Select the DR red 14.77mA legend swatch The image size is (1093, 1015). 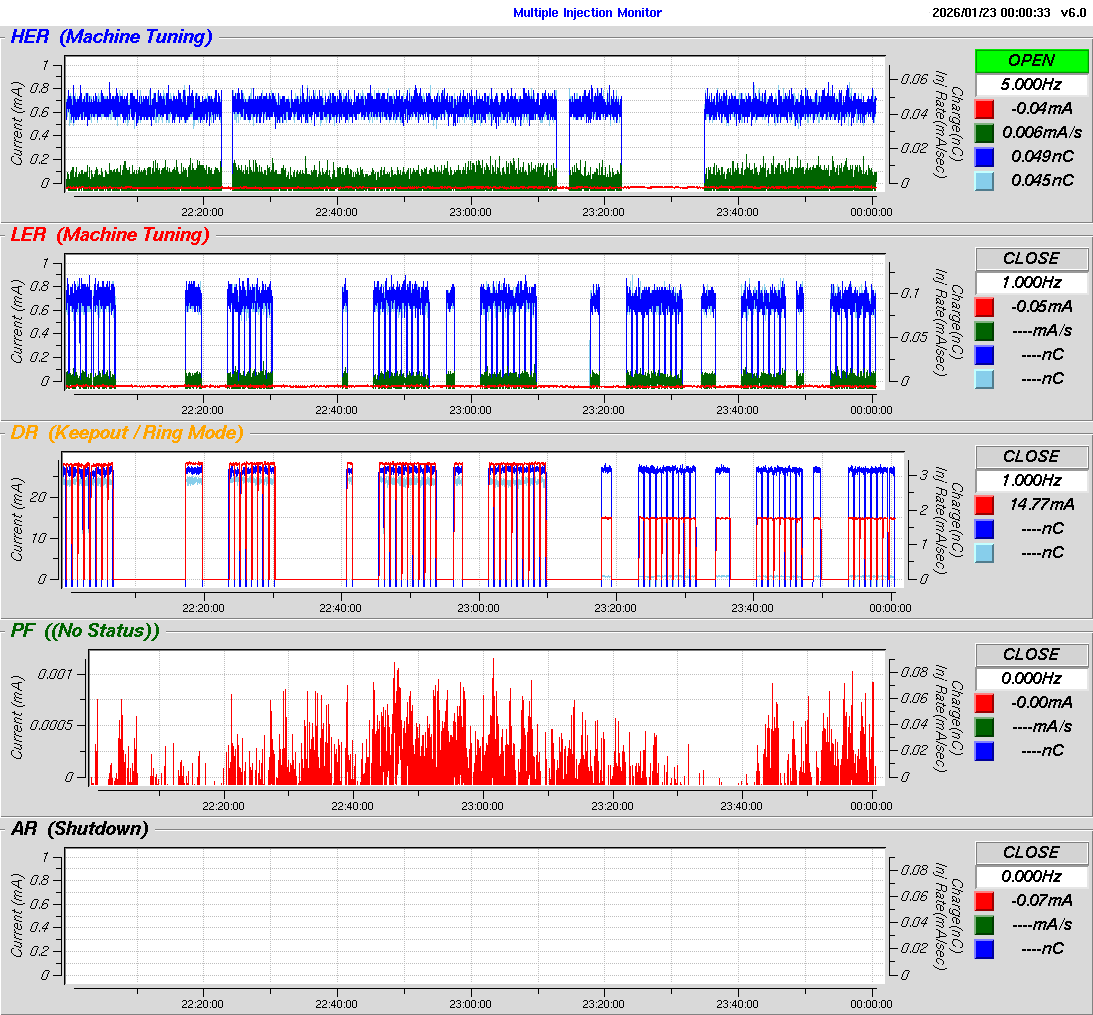985,504
